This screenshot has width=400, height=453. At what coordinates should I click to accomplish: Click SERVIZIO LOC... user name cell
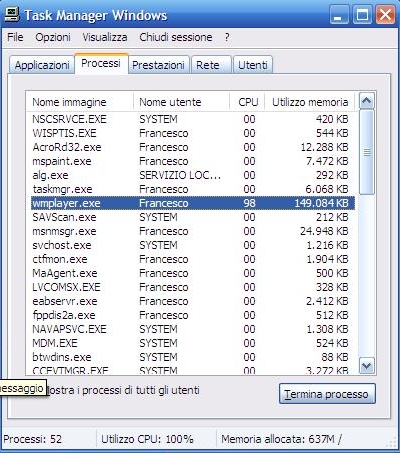point(180,175)
